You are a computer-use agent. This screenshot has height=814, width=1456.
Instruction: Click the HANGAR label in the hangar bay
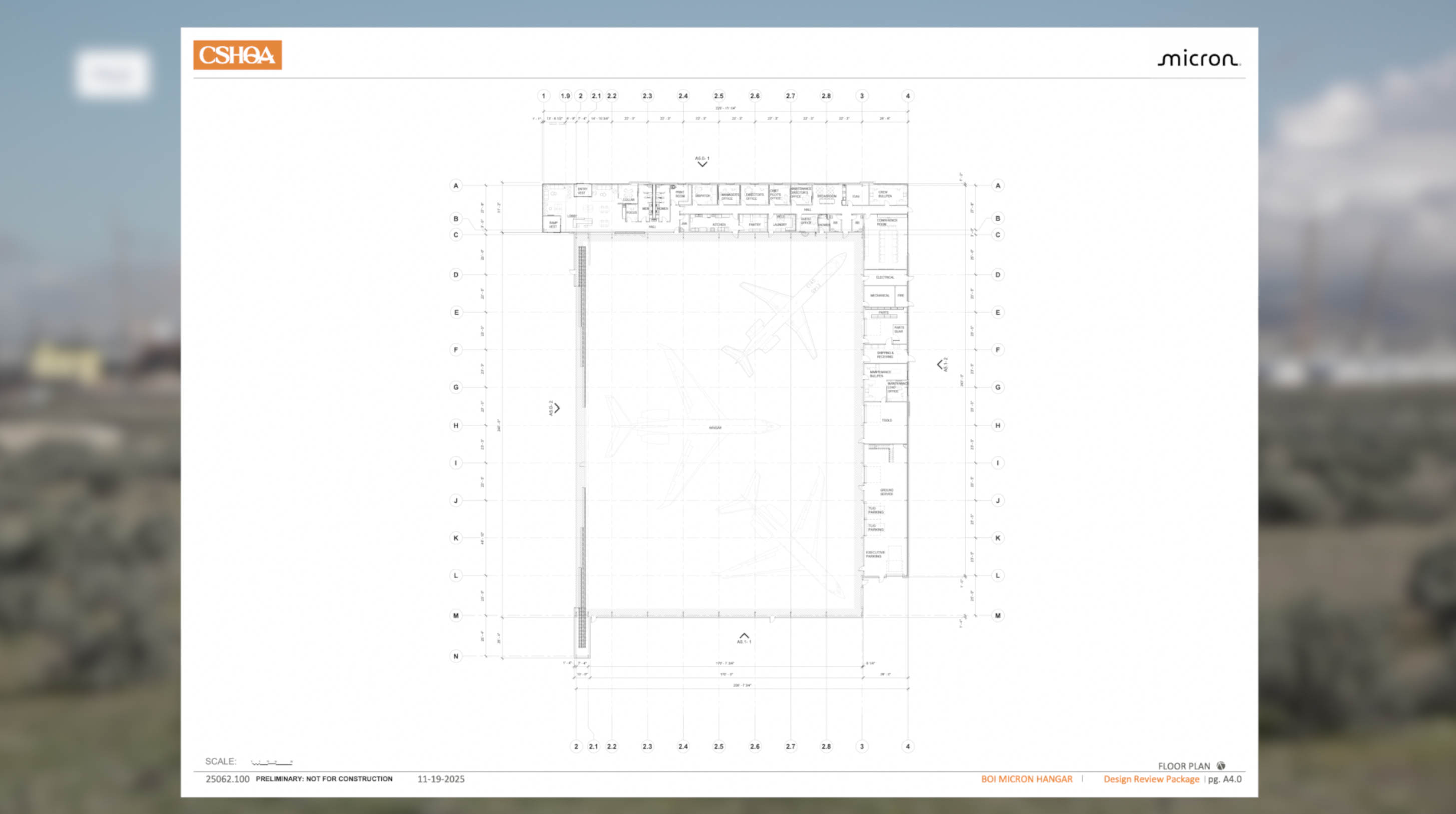point(715,428)
